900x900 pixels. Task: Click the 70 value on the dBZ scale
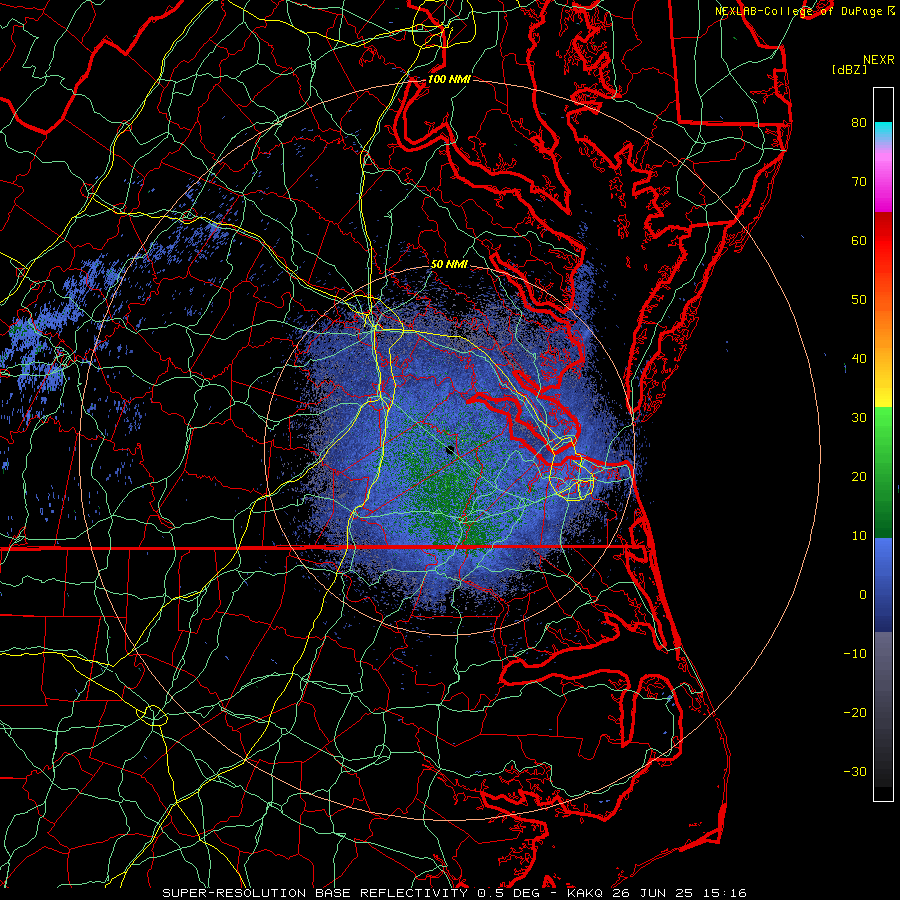pyautogui.click(x=859, y=181)
